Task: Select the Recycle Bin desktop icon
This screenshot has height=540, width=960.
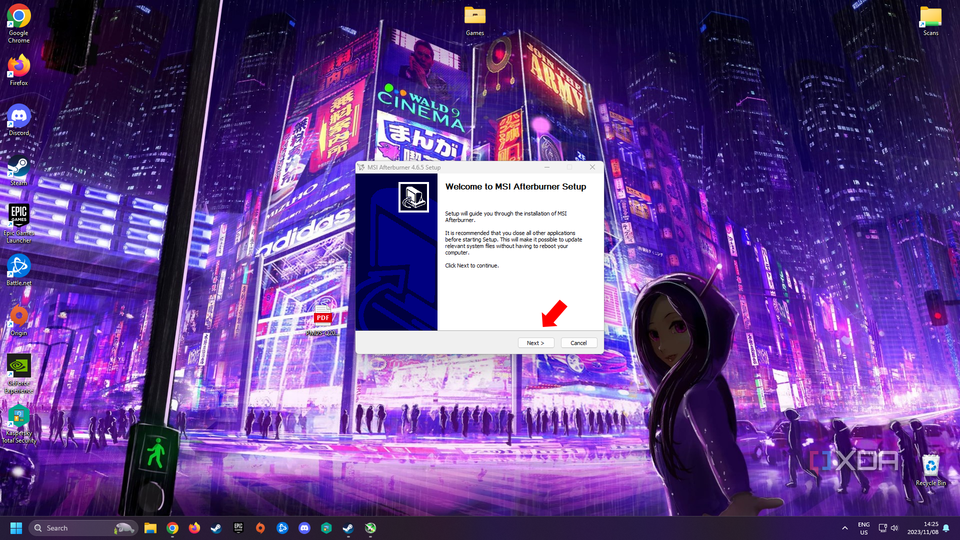Action: (931, 470)
